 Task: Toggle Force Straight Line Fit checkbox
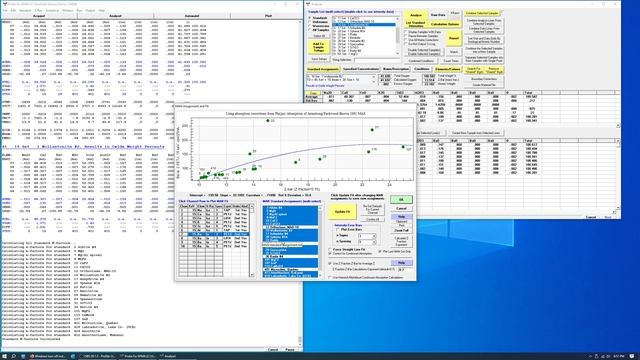point(347,249)
